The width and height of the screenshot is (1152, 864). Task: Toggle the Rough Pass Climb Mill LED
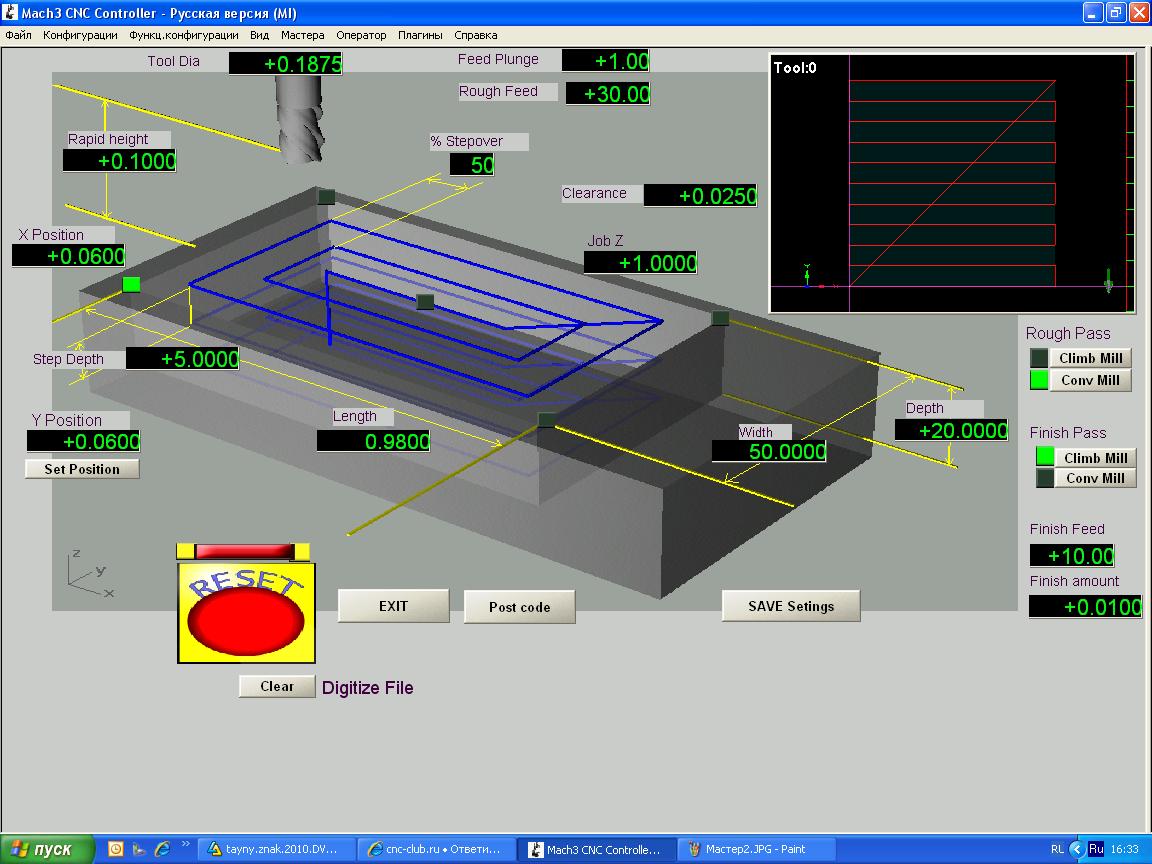(x=1039, y=358)
